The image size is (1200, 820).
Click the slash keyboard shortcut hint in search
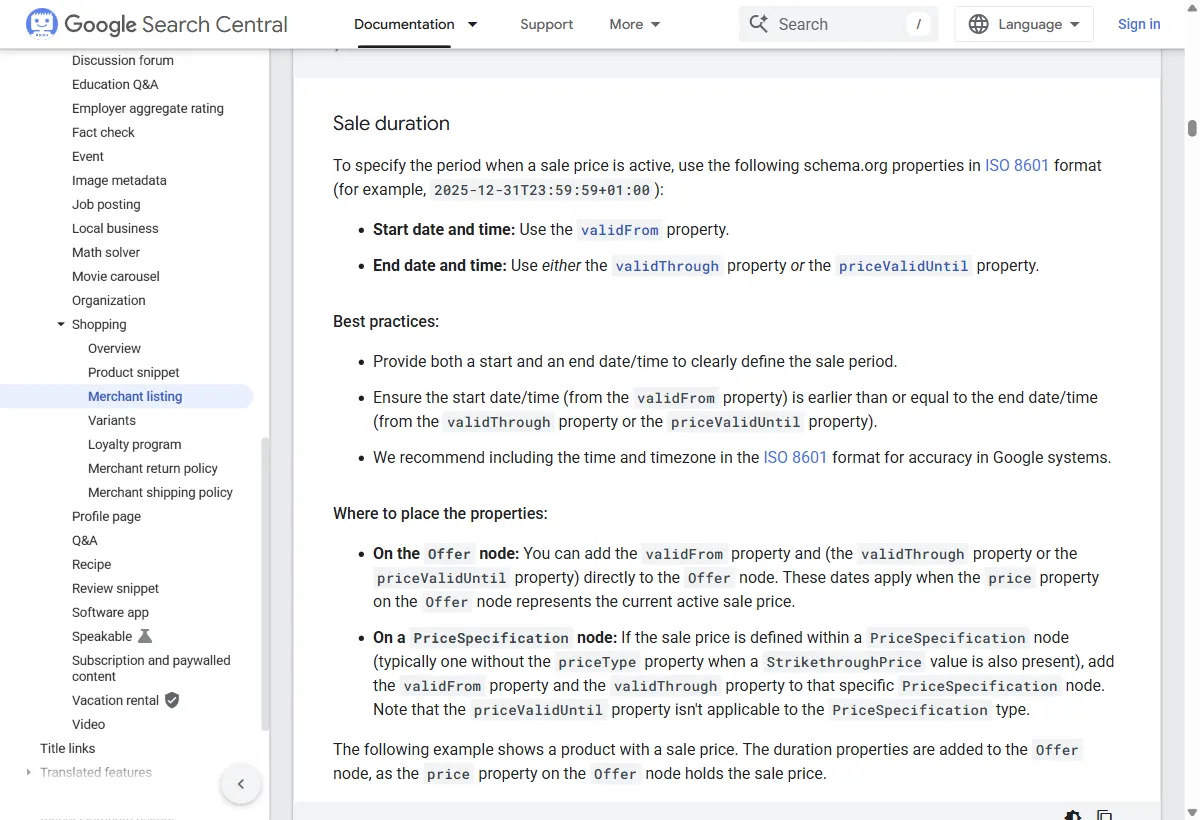tap(918, 24)
